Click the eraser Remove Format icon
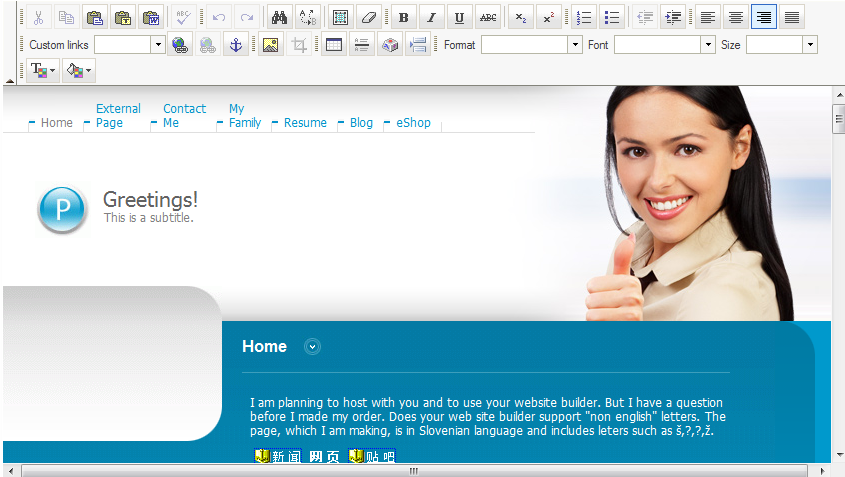The image size is (845, 477). (368, 17)
